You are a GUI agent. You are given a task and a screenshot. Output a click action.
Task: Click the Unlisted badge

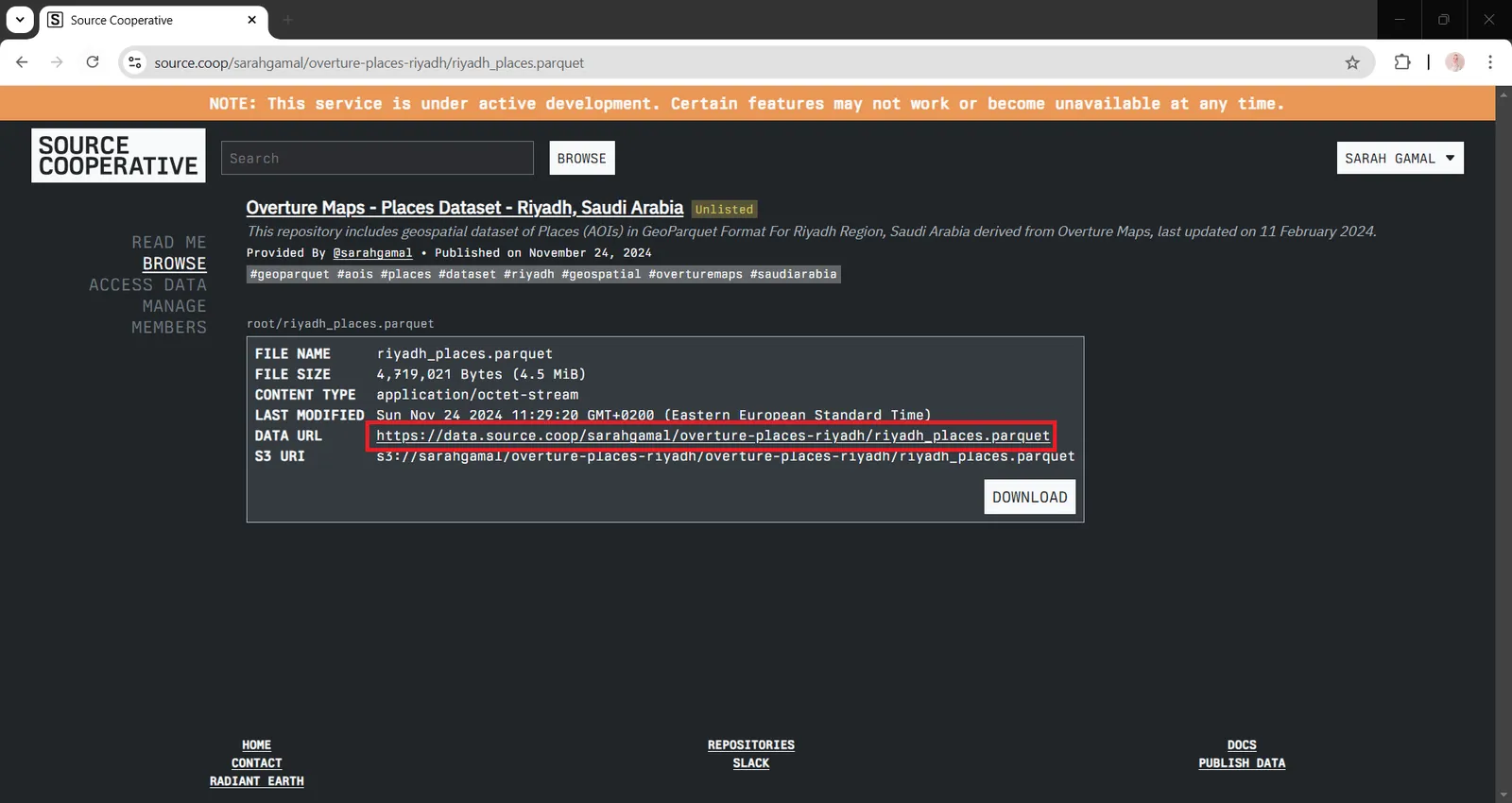pyautogui.click(x=724, y=210)
